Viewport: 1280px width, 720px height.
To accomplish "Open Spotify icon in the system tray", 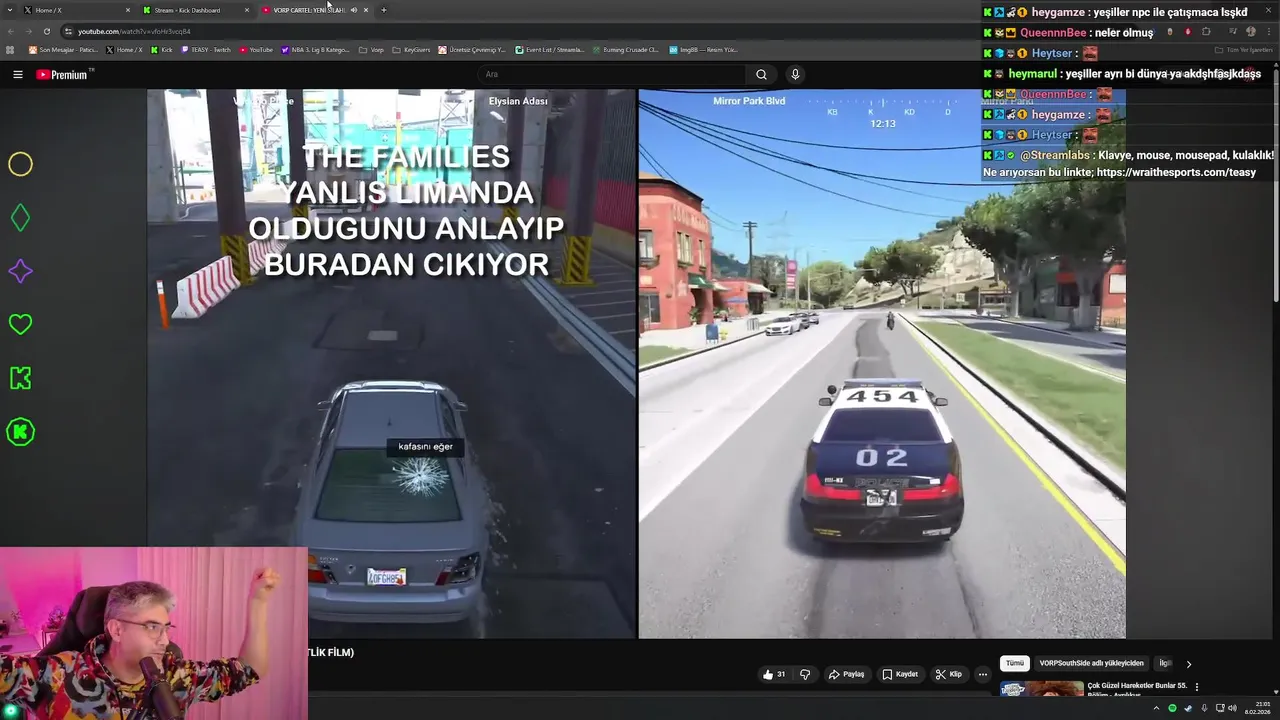I will (x=1173, y=708).
